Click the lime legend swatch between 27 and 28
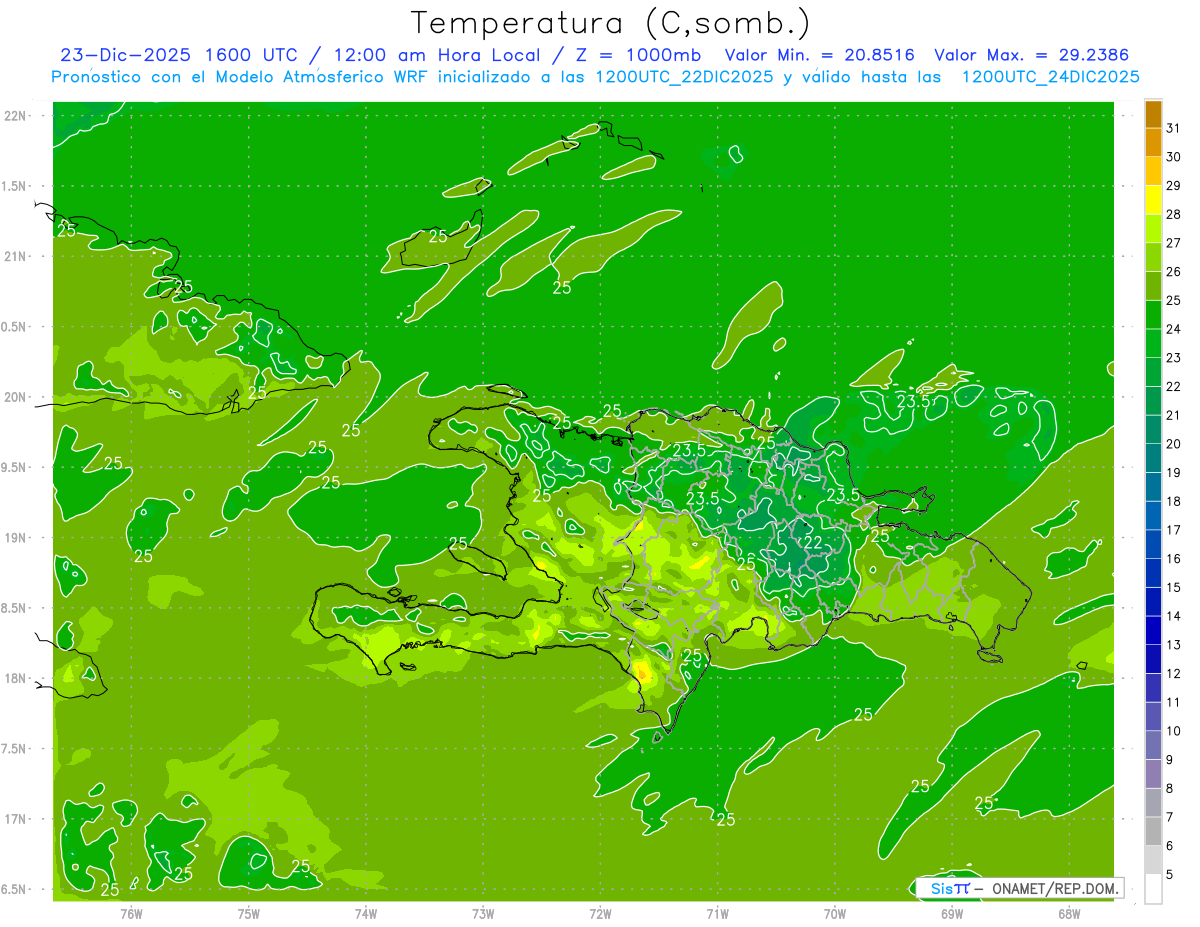The height and width of the screenshot is (927, 1200). (1153, 228)
